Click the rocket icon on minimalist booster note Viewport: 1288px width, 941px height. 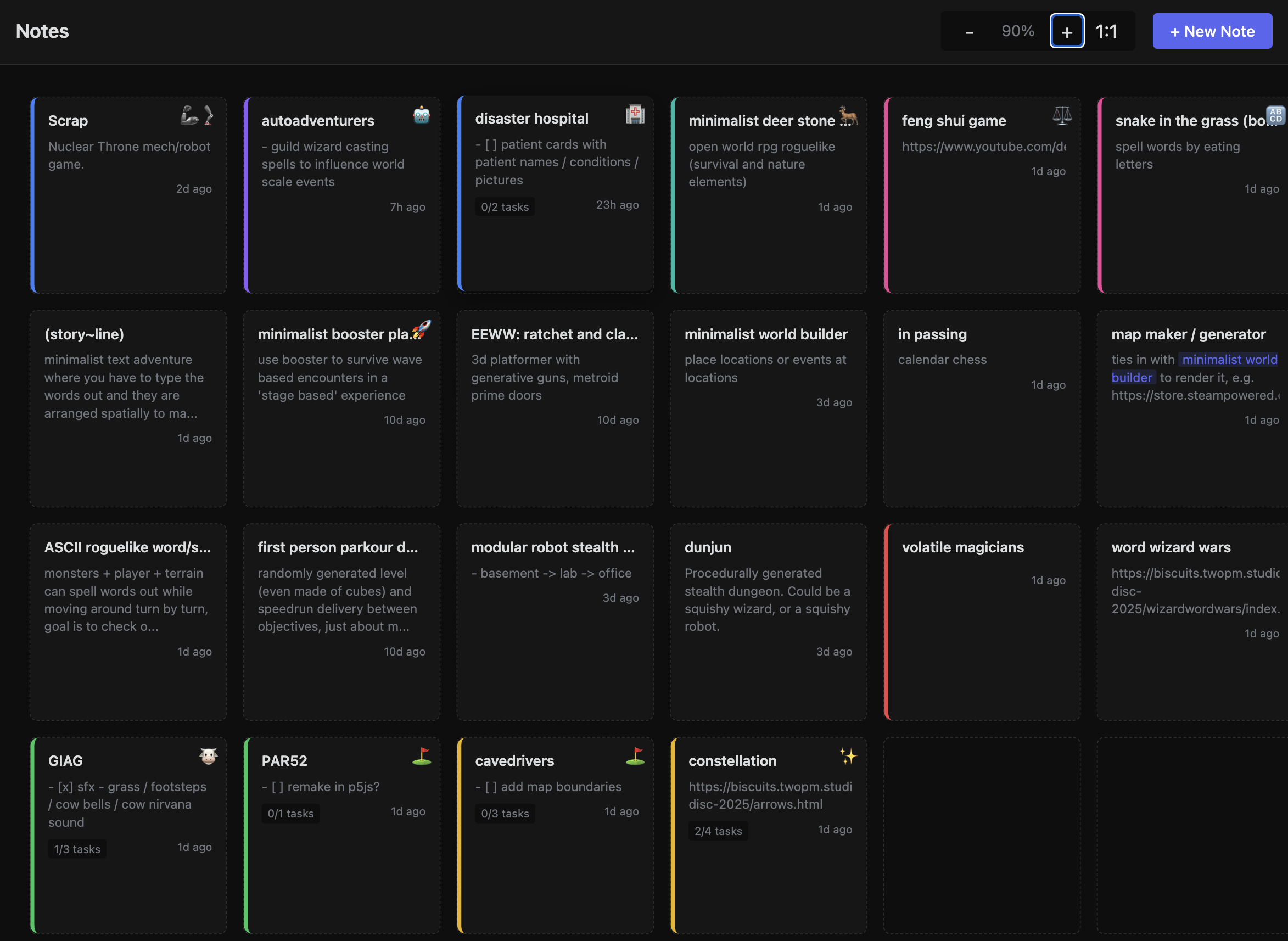click(422, 329)
